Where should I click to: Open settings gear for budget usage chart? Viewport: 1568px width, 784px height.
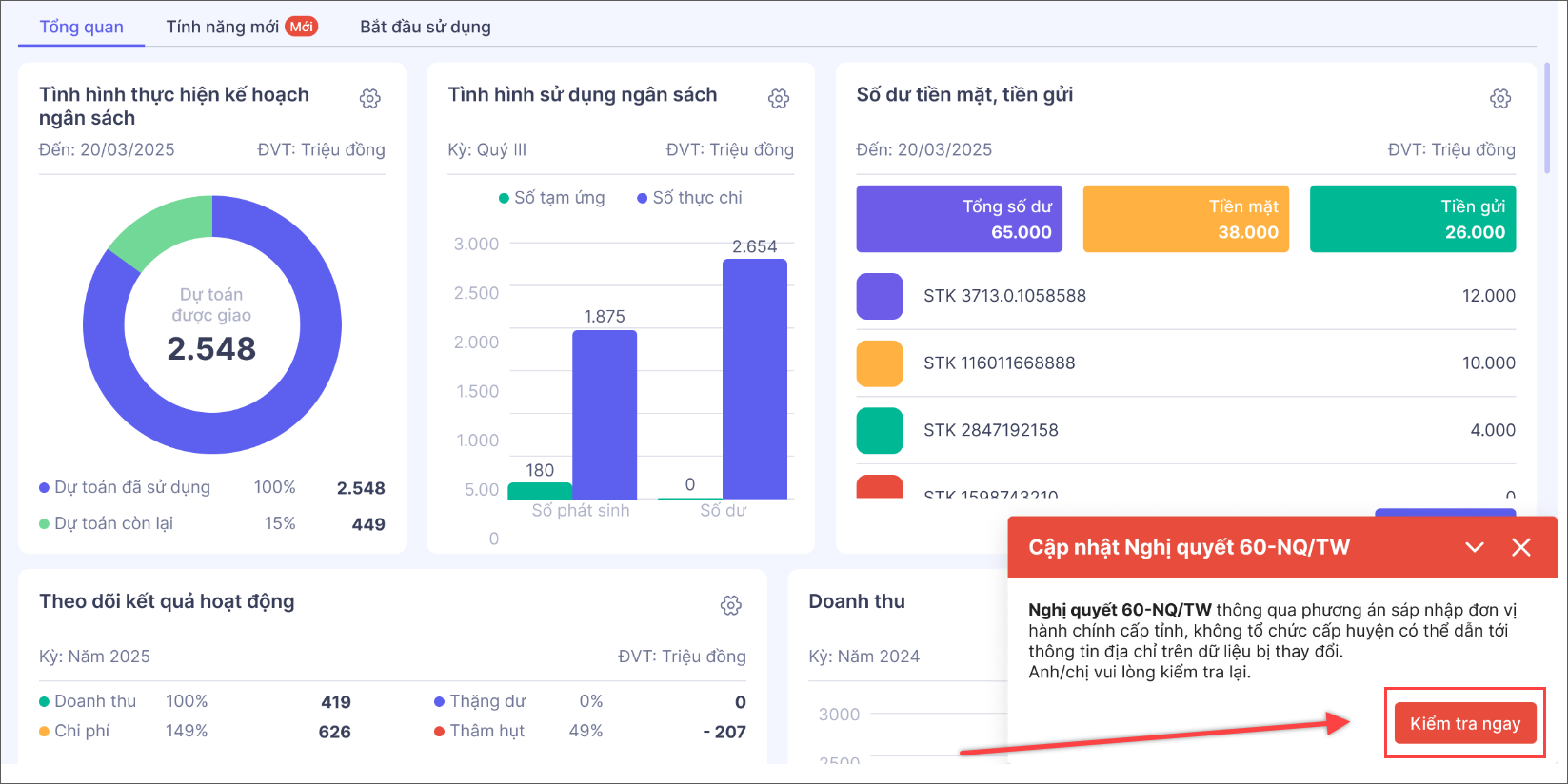tap(779, 99)
